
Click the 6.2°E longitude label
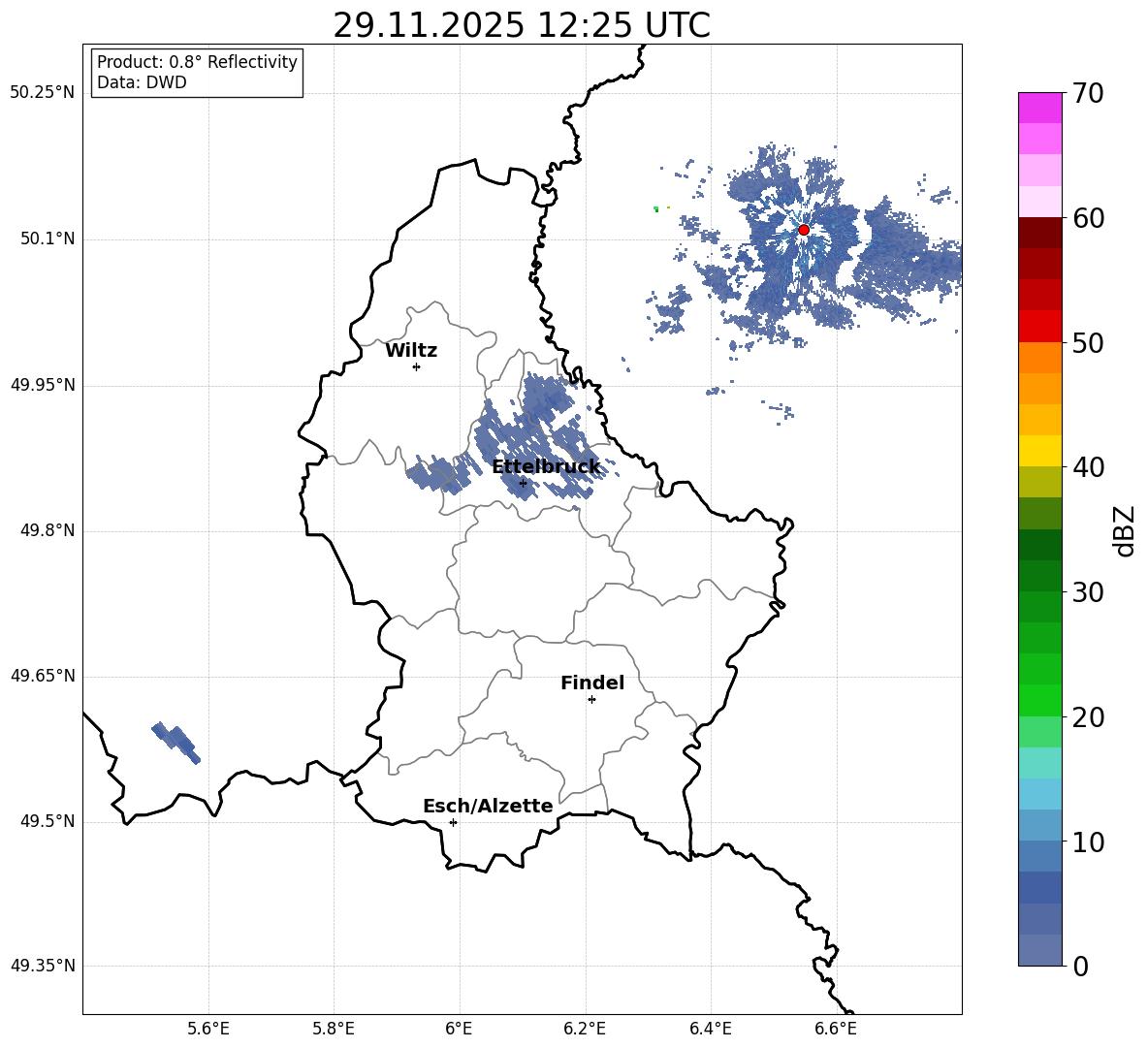click(585, 1029)
